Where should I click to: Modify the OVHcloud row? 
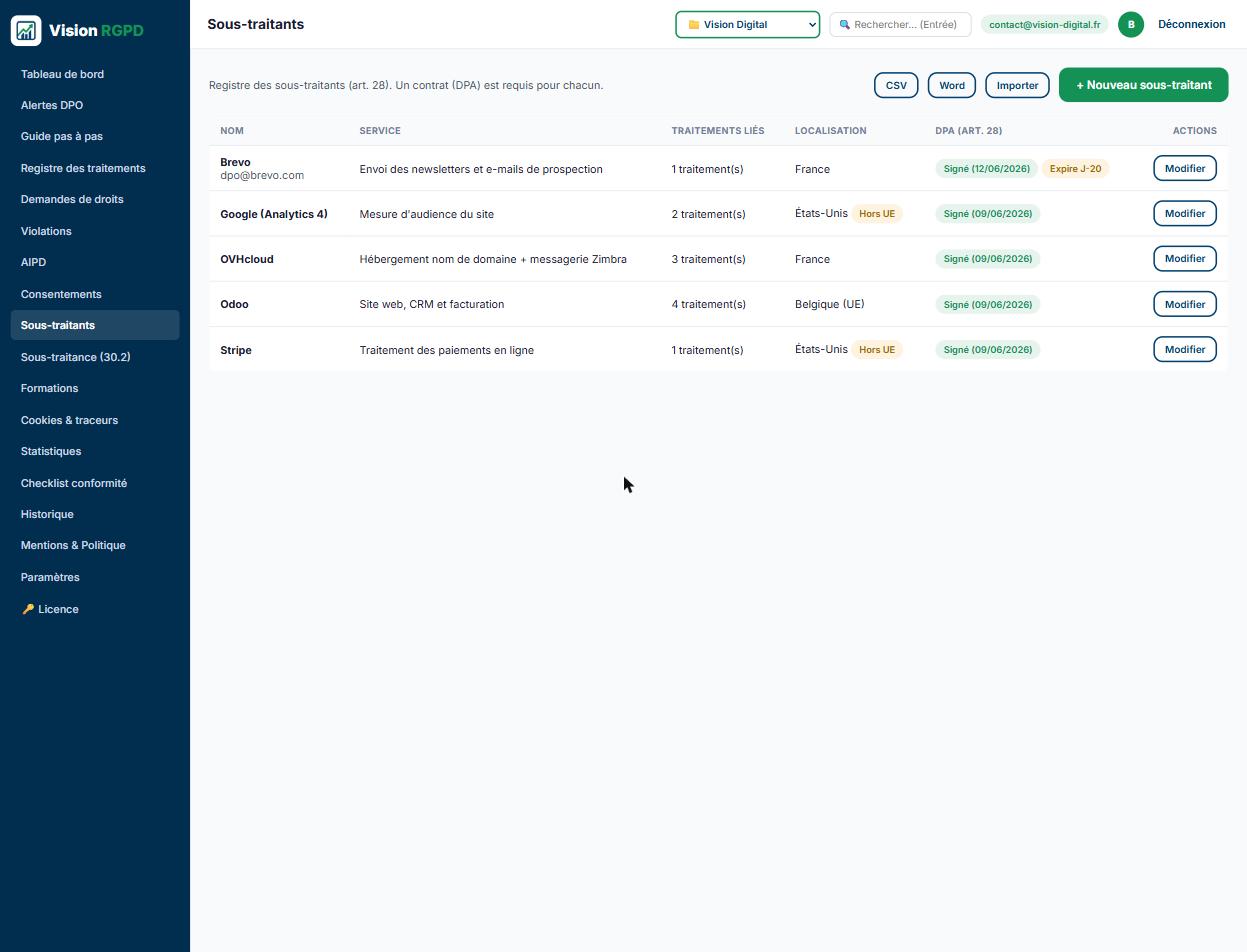[x=1184, y=258]
